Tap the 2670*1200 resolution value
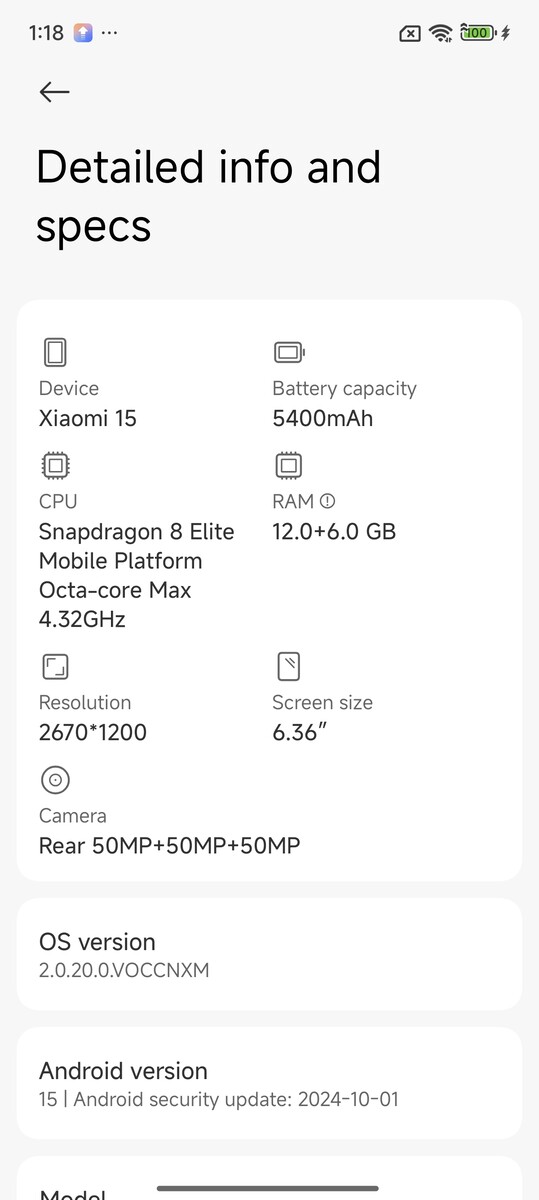The width and height of the screenshot is (539, 1200). pos(93,732)
